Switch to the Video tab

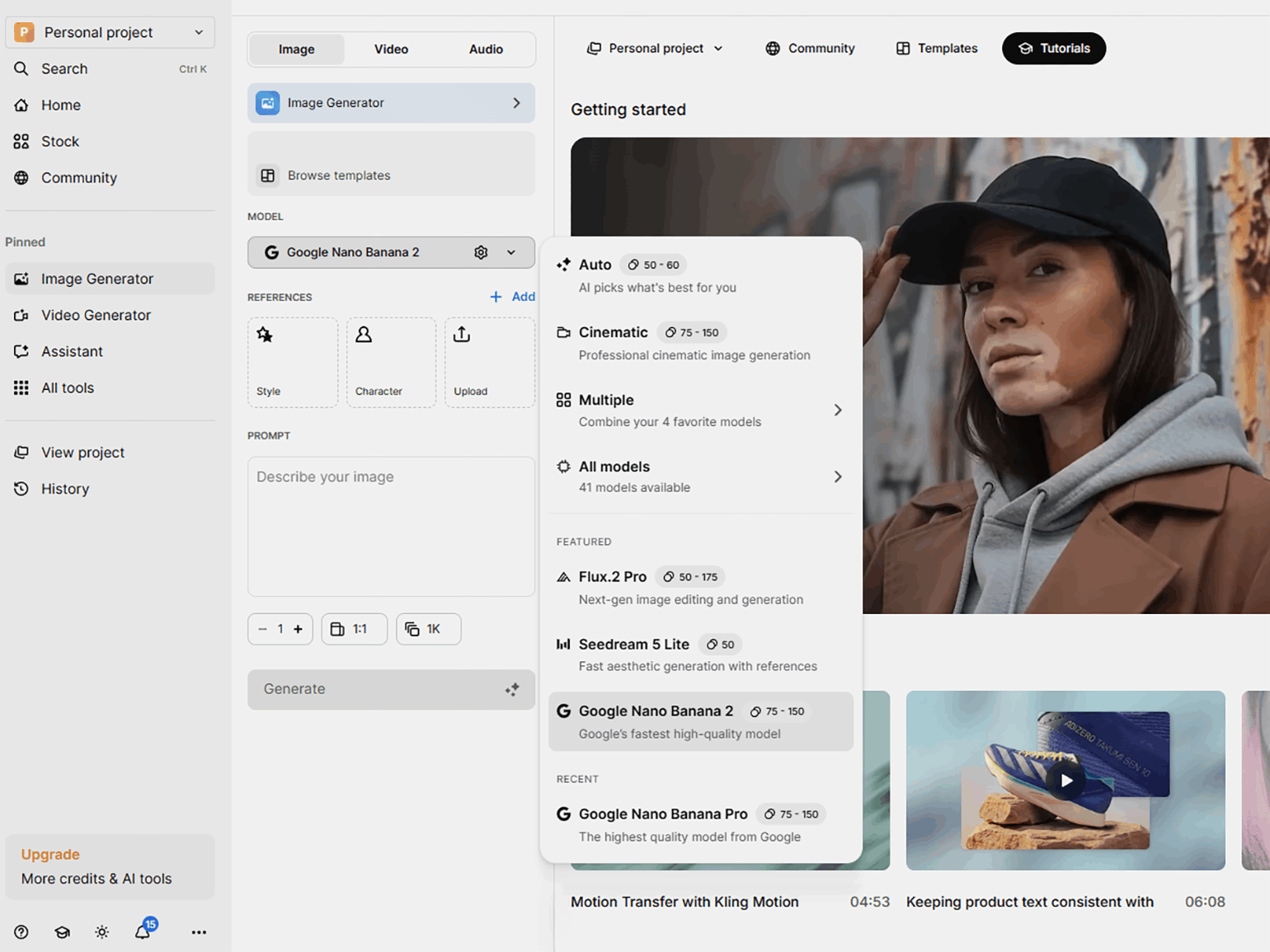[391, 49]
